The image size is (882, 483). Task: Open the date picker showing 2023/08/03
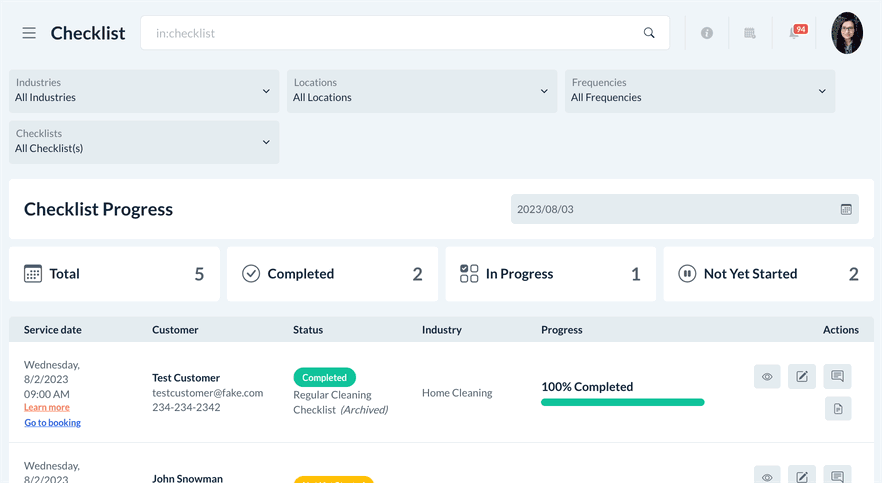pos(684,209)
